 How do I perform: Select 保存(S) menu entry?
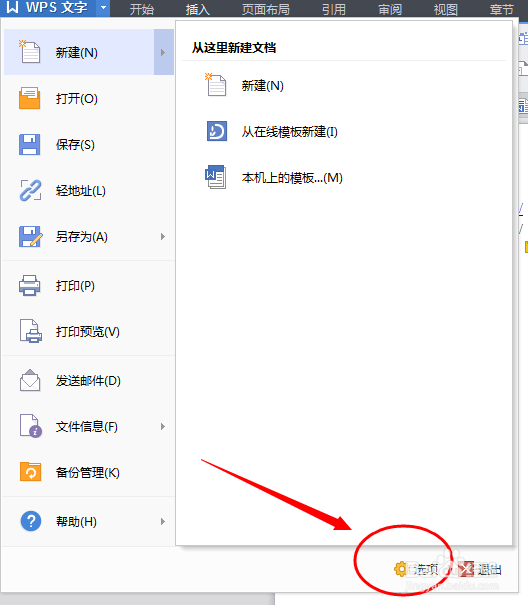coord(89,145)
